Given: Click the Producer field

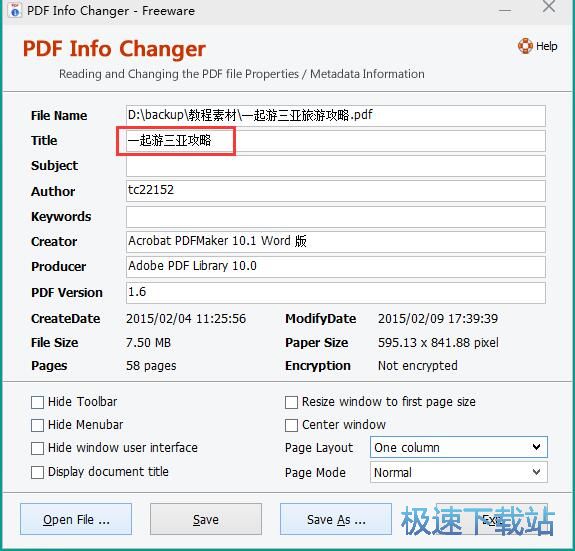Looking at the screenshot, I should (x=336, y=267).
